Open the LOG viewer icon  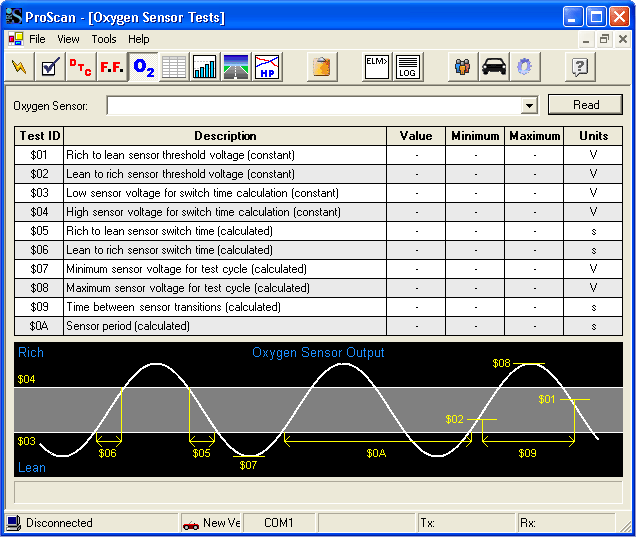[408, 67]
